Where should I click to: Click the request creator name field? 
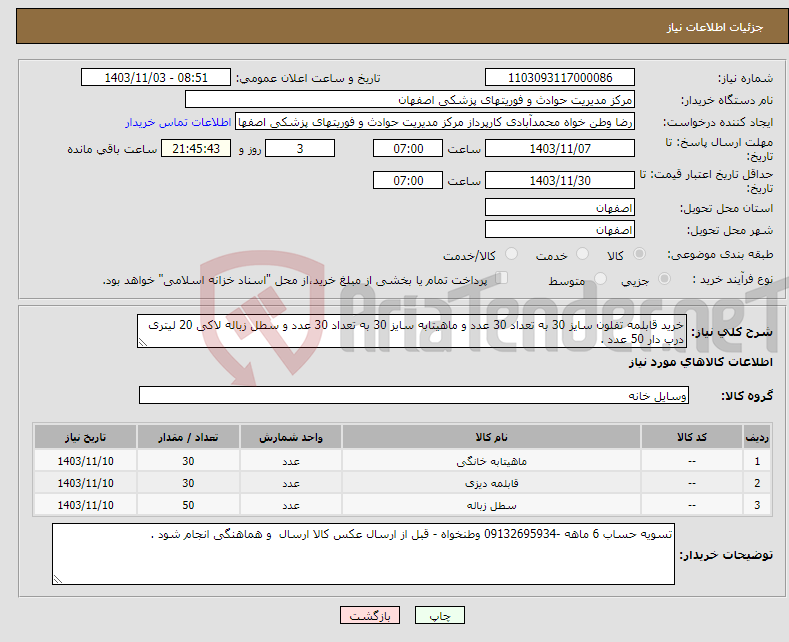pyautogui.click(x=435, y=122)
